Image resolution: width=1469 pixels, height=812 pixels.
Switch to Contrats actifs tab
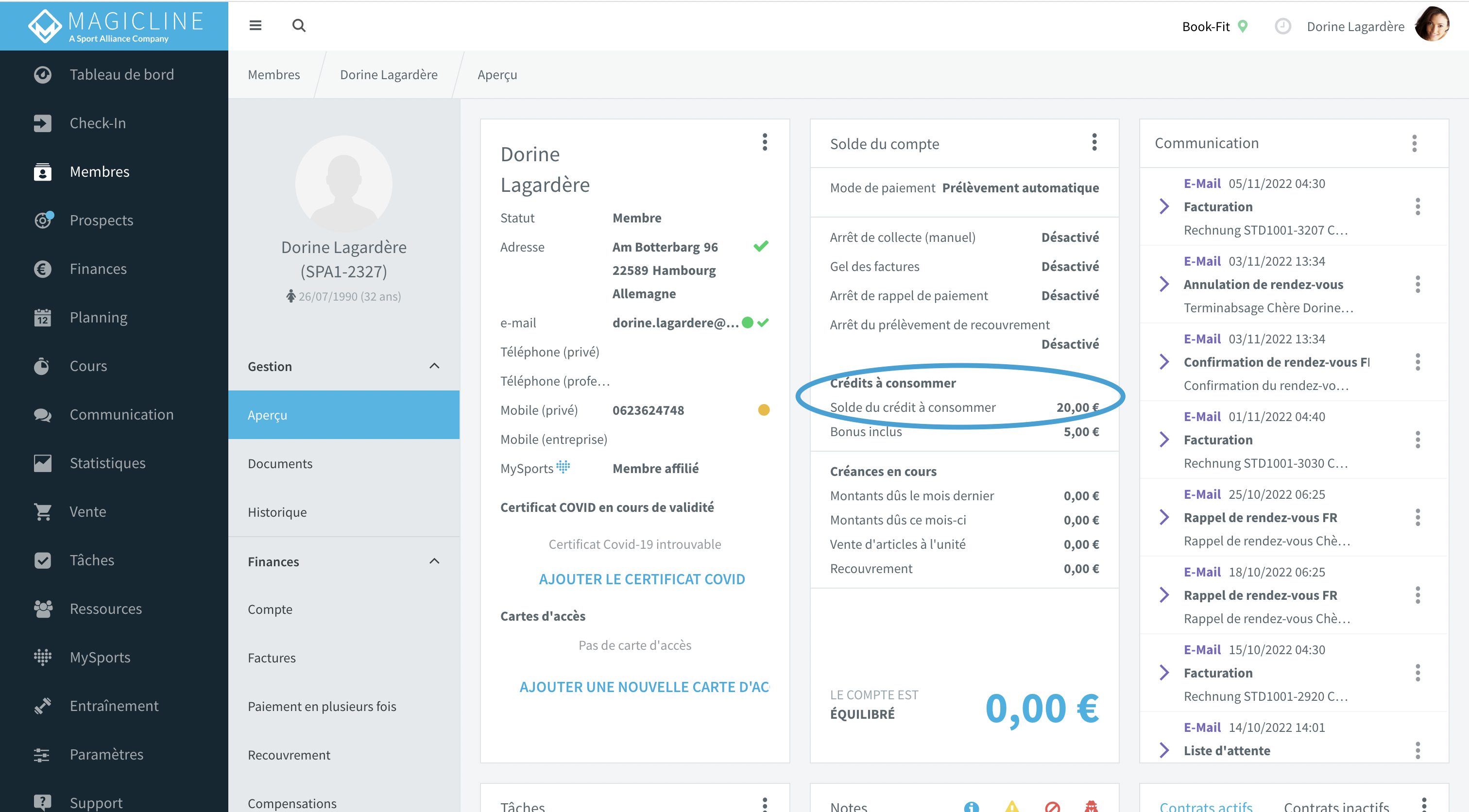(1206, 806)
